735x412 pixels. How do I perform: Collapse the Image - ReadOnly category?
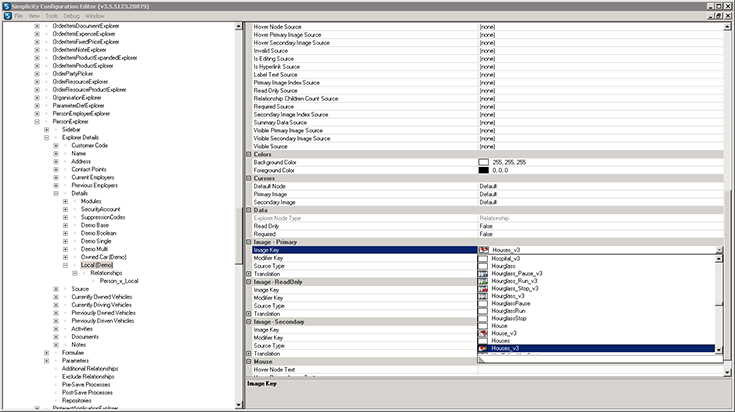pyautogui.click(x=249, y=282)
